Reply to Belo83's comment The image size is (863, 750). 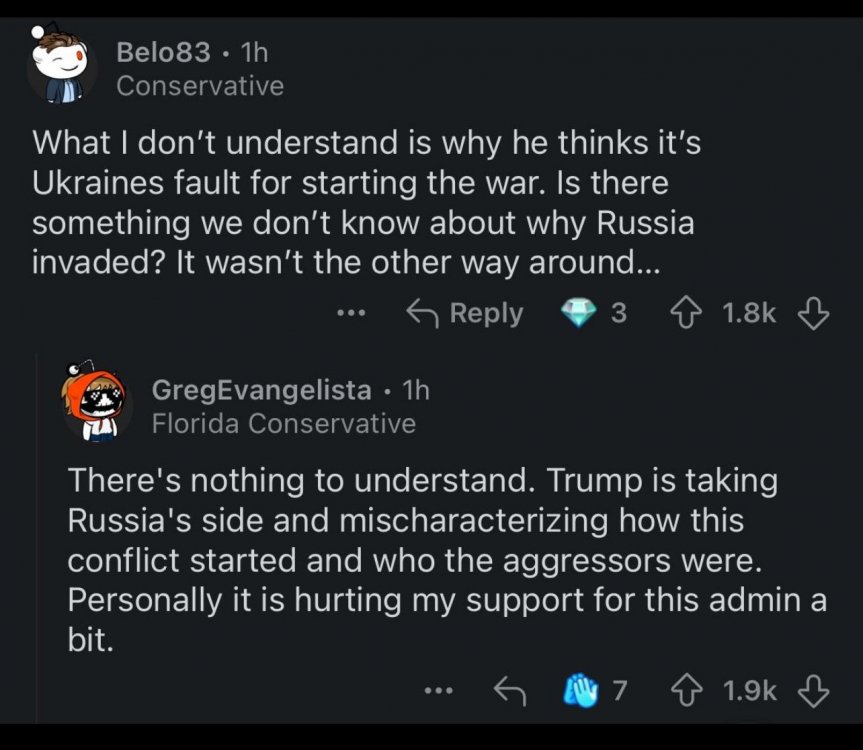pyautogui.click(x=465, y=313)
